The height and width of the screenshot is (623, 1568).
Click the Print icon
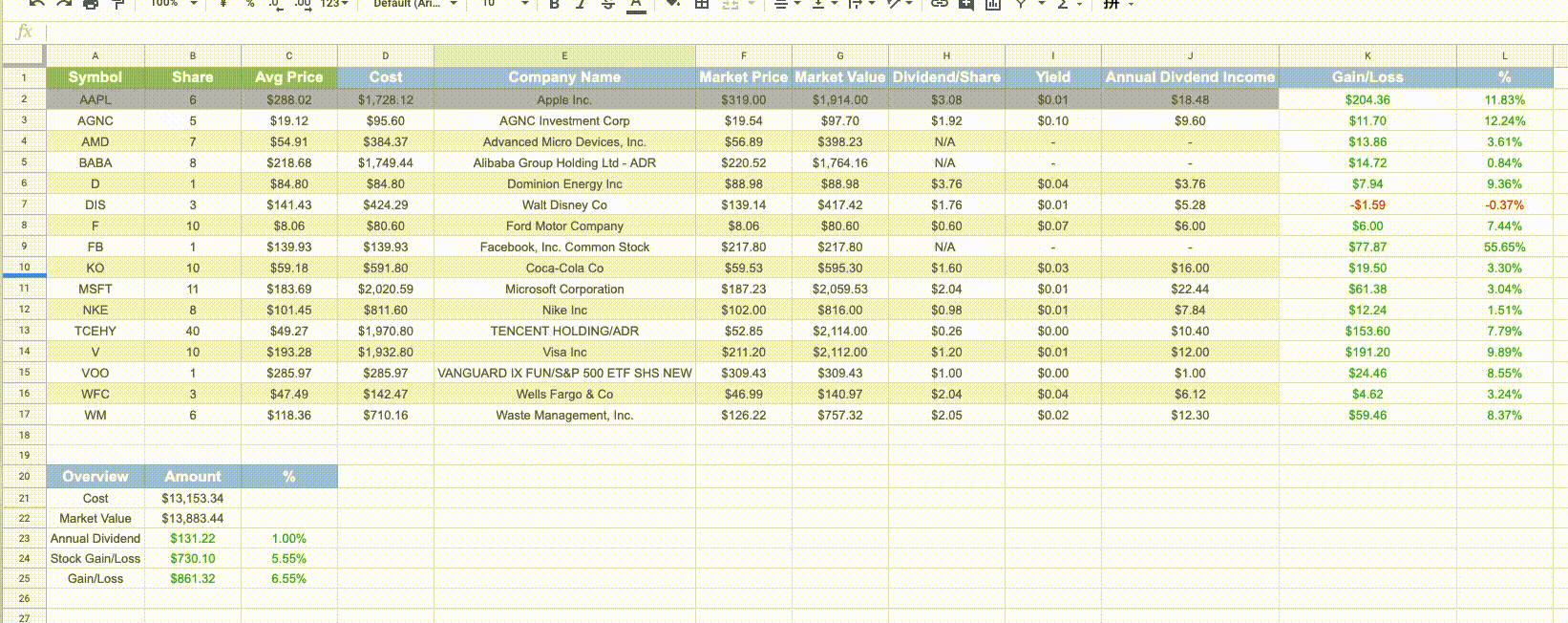[91, 4]
